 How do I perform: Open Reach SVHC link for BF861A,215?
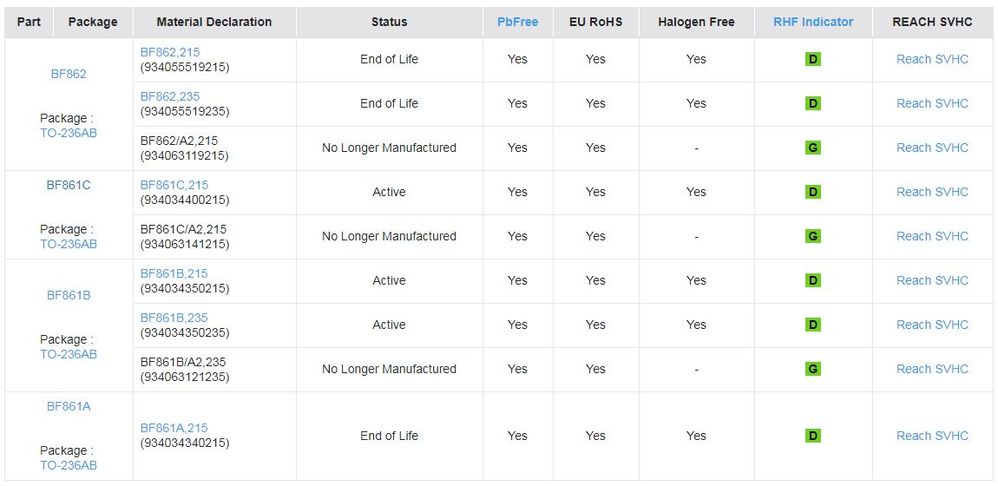(932, 436)
